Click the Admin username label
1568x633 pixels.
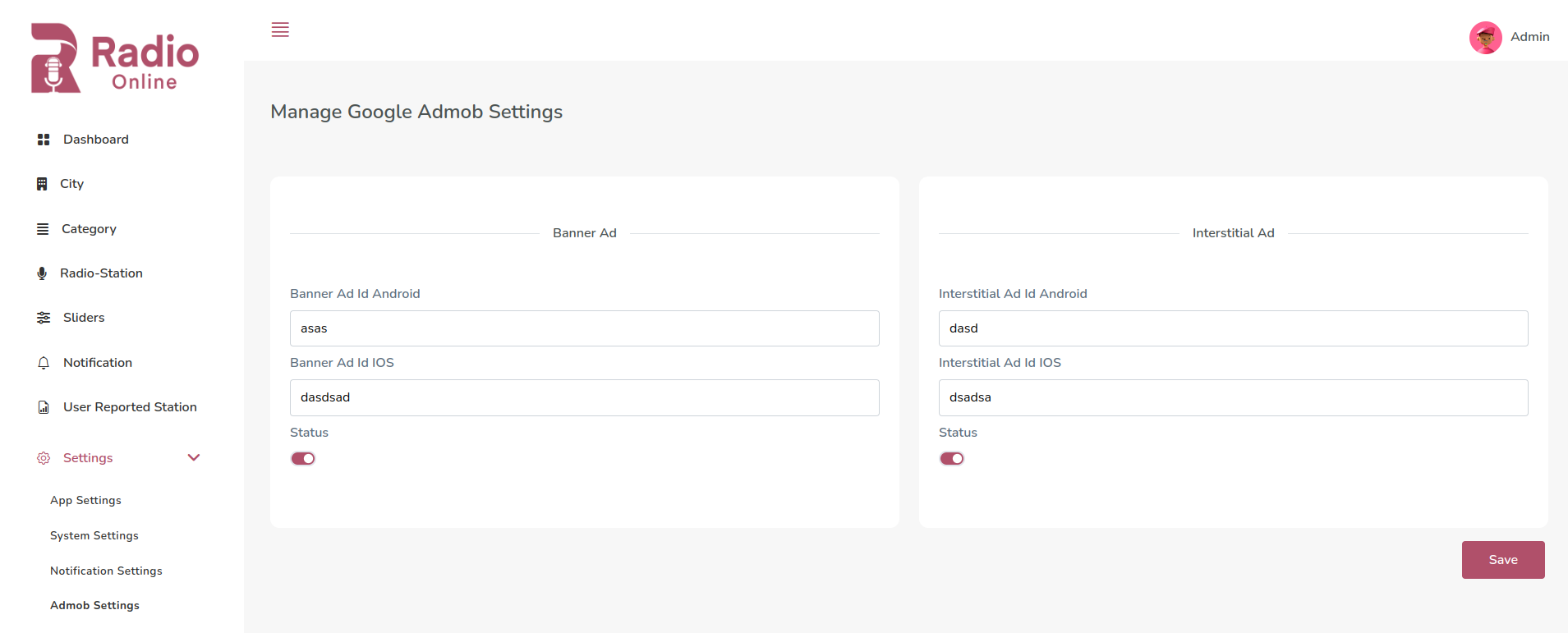coord(1529,37)
